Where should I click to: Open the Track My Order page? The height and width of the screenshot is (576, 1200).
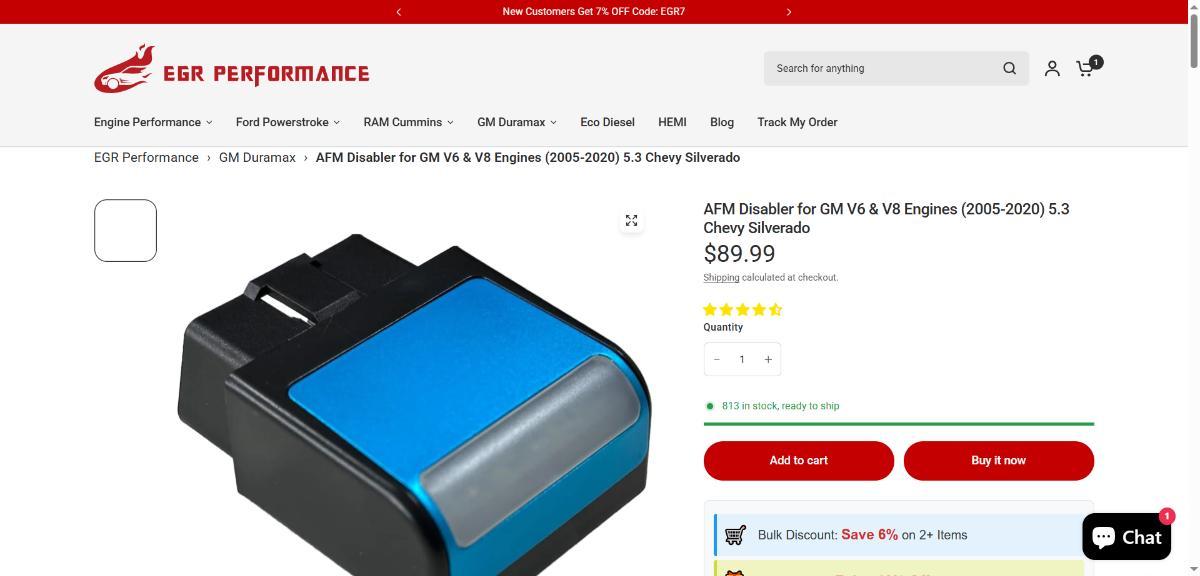(x=797, y=122)
